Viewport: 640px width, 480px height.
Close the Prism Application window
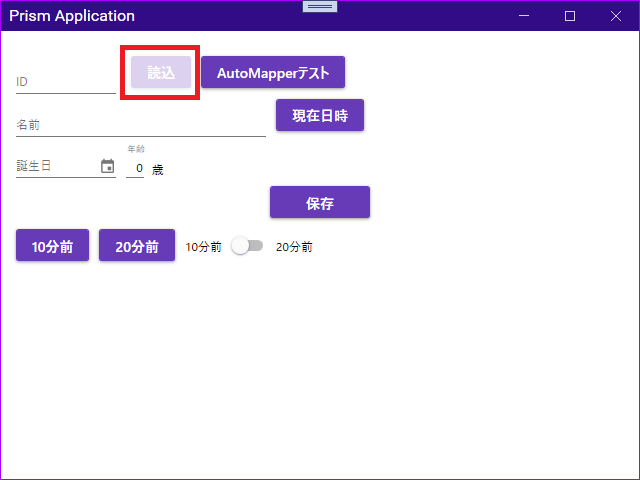(x=616, y=16)
